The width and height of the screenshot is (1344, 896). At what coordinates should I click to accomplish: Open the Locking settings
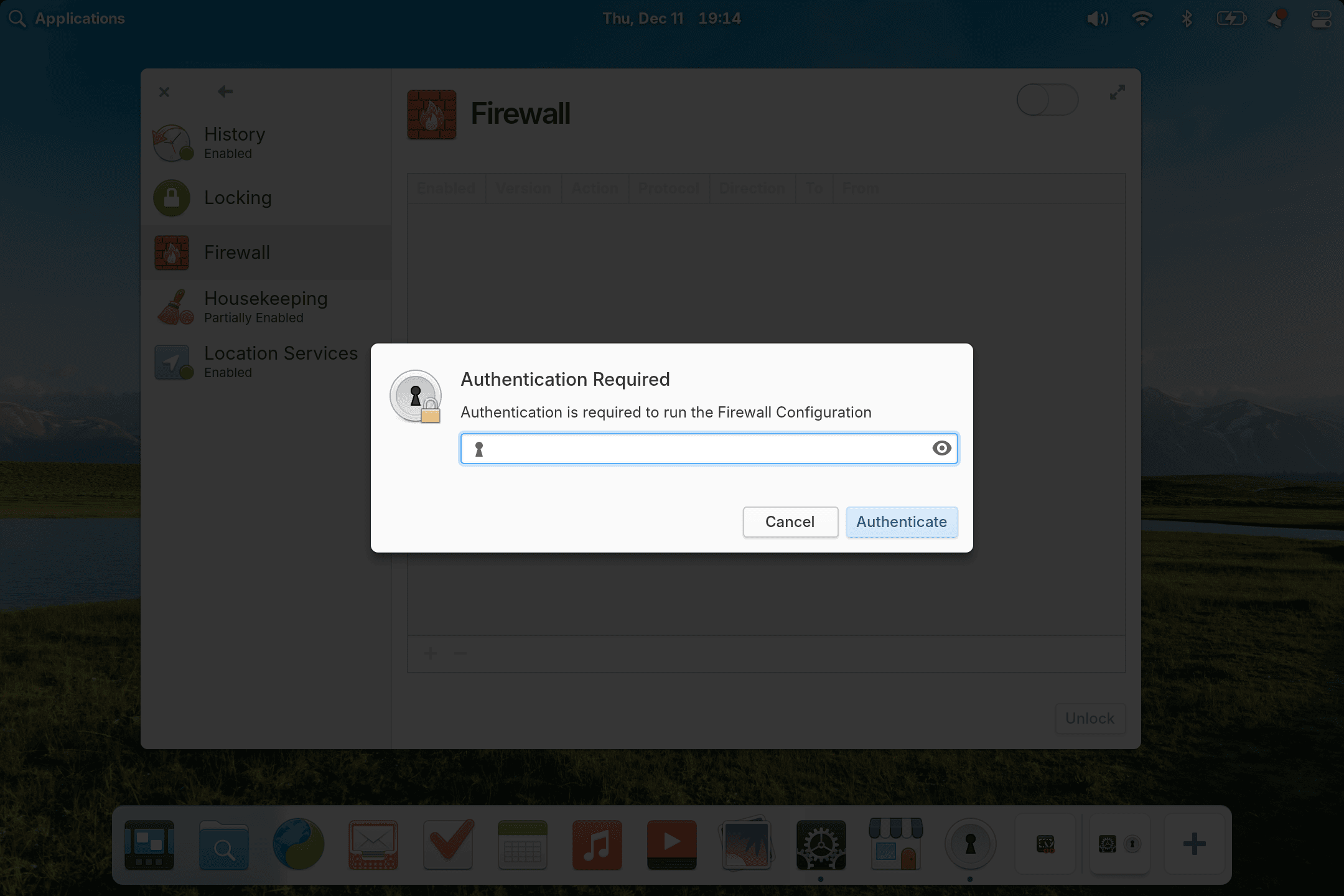(238, 198)
